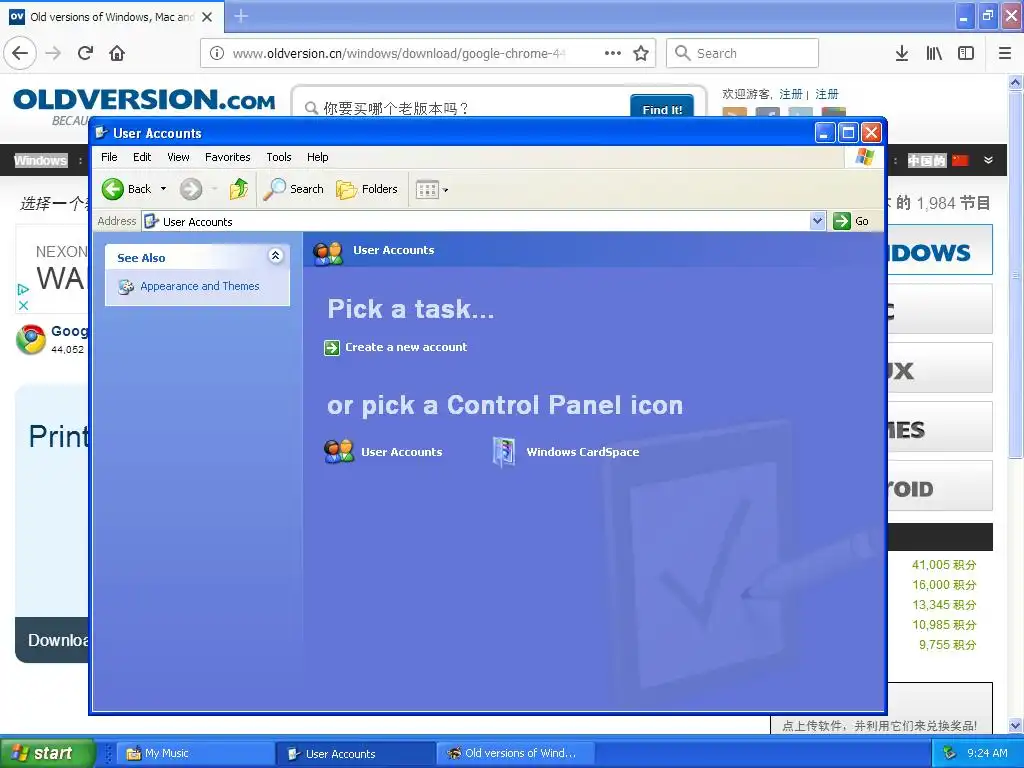The width and height of the screenshot is (1024, 768).
Task: Switch to User Accounts taskbar item
Action: coord(355,754)
